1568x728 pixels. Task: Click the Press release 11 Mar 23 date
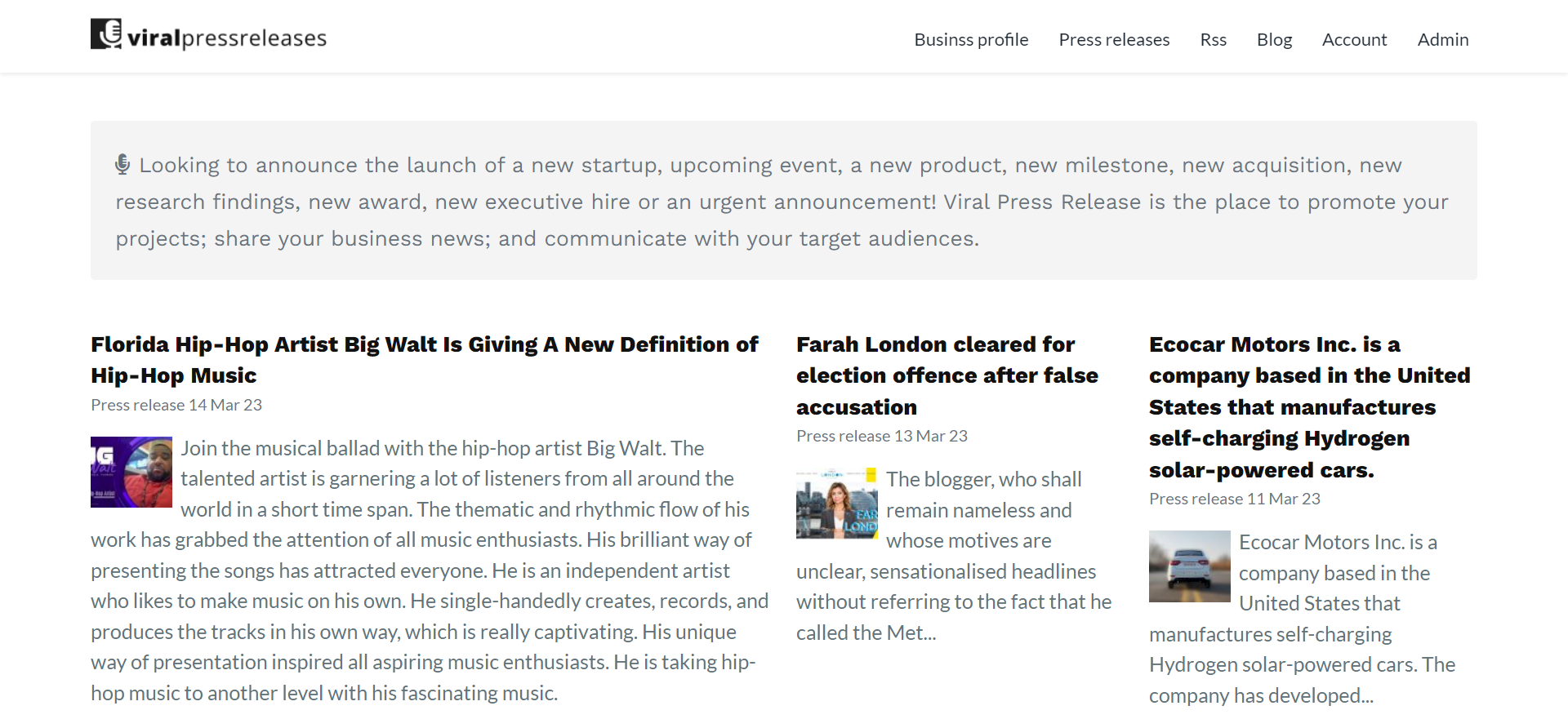(x=1235, y=499)
